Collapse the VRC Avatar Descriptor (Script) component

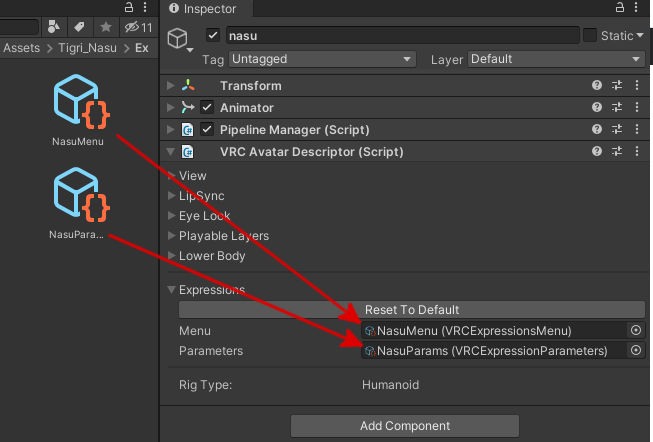[x=170, y=152]
